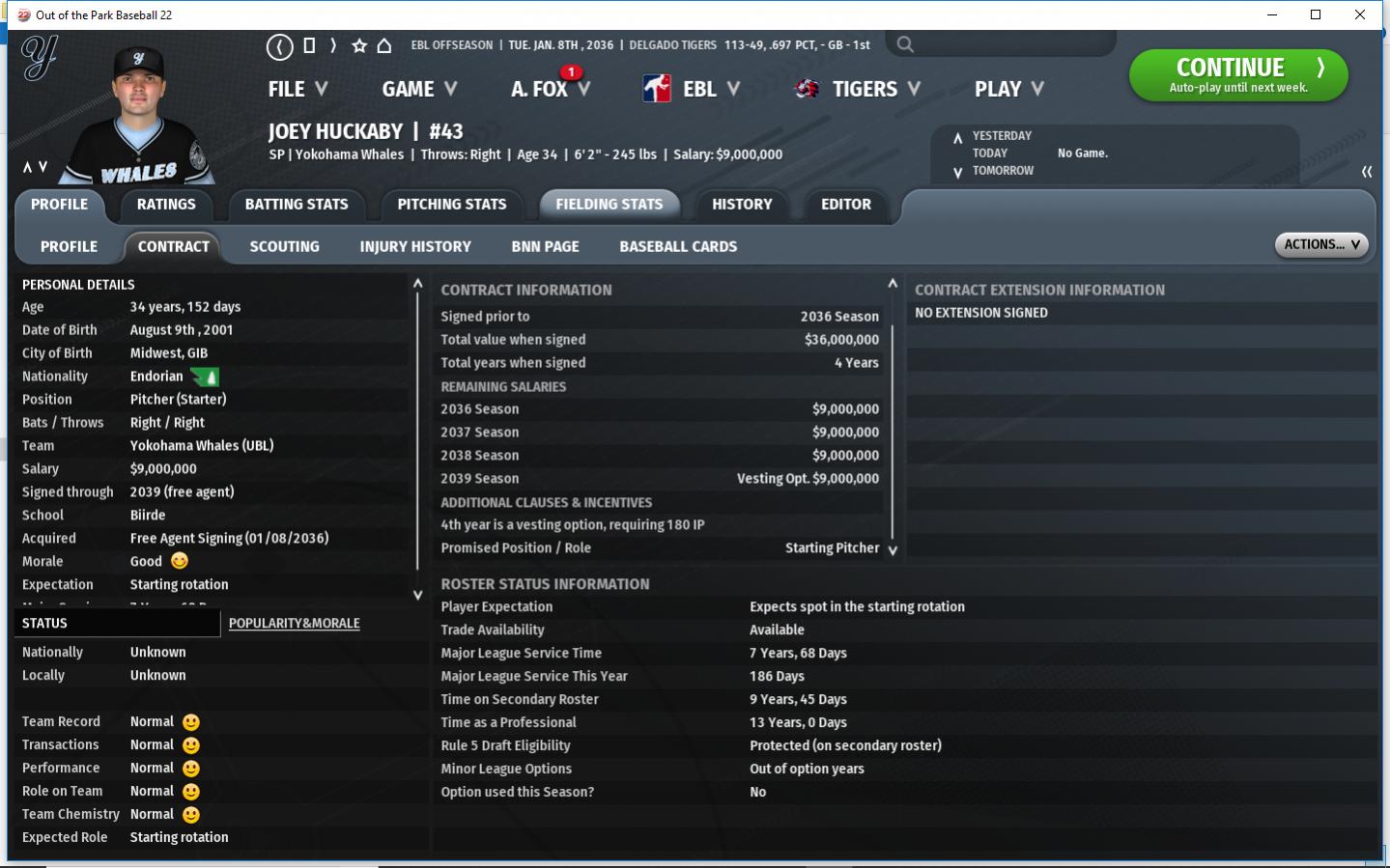Click the Tigers team logo icon
1390x868 pixels.
pyautogui.click(x=807, y=89)
